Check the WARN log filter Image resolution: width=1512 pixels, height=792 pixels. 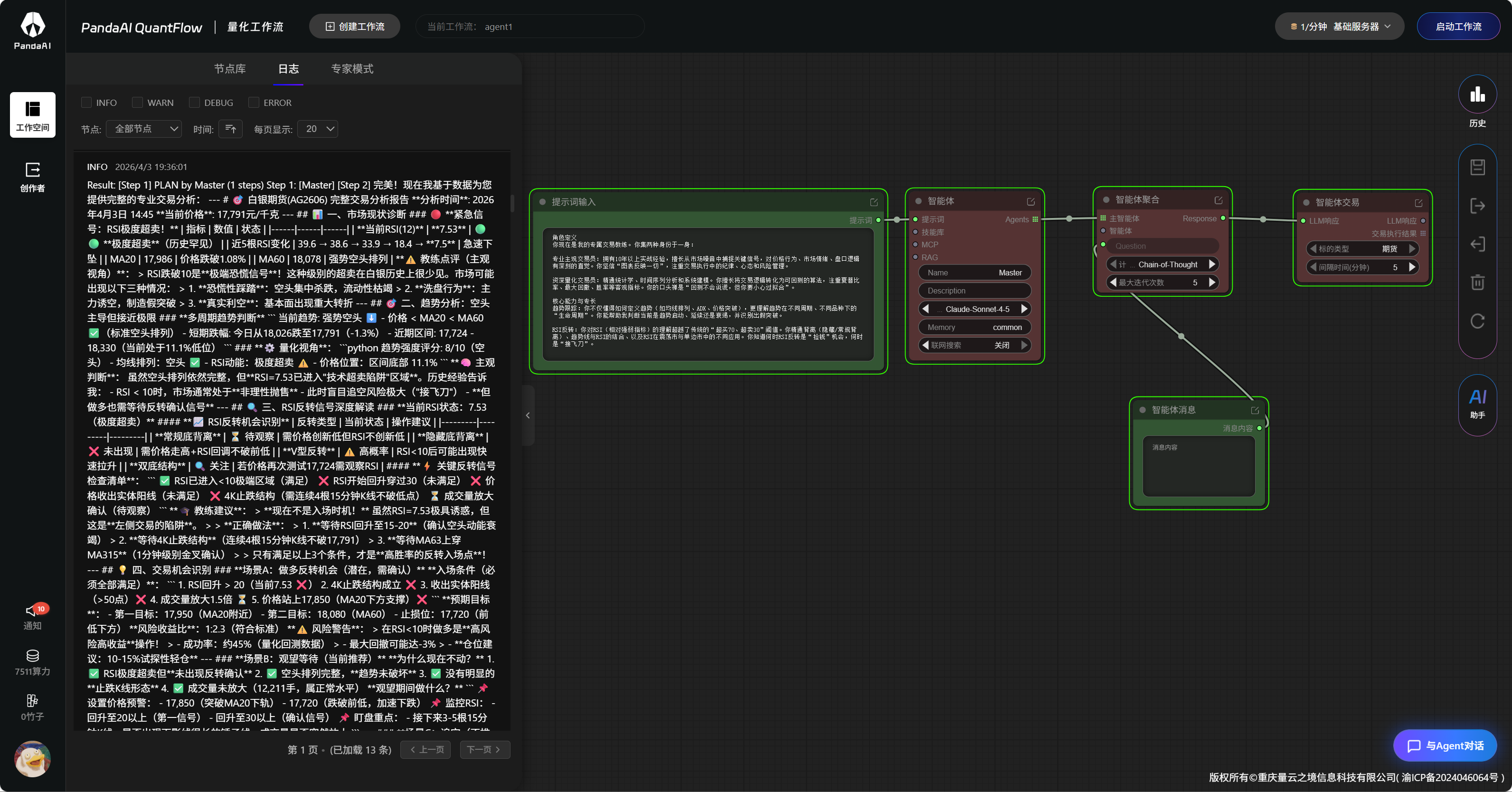point(137,103)
